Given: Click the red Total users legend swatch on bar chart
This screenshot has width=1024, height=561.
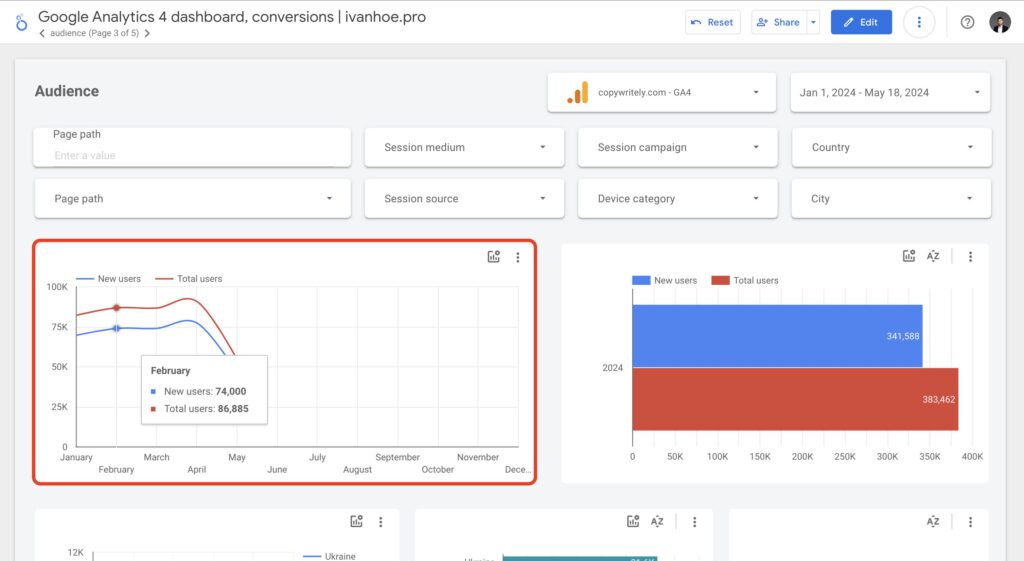Looking at the screenshot, I should pos(720,280).
